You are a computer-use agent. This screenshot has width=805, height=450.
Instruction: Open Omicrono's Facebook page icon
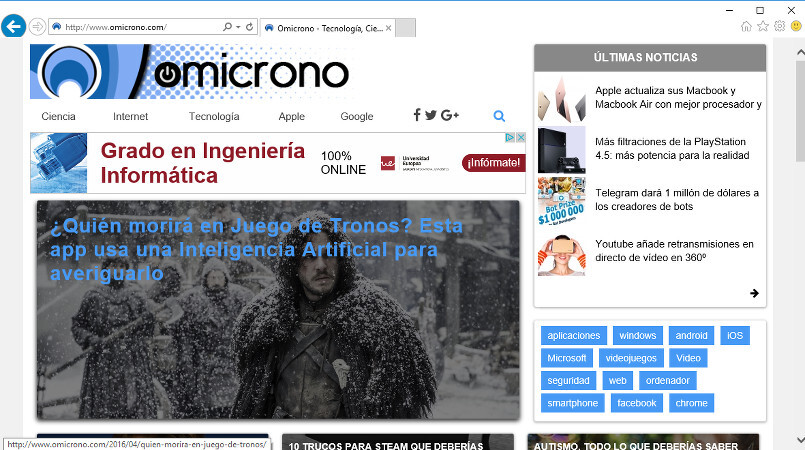pos(417,115)
